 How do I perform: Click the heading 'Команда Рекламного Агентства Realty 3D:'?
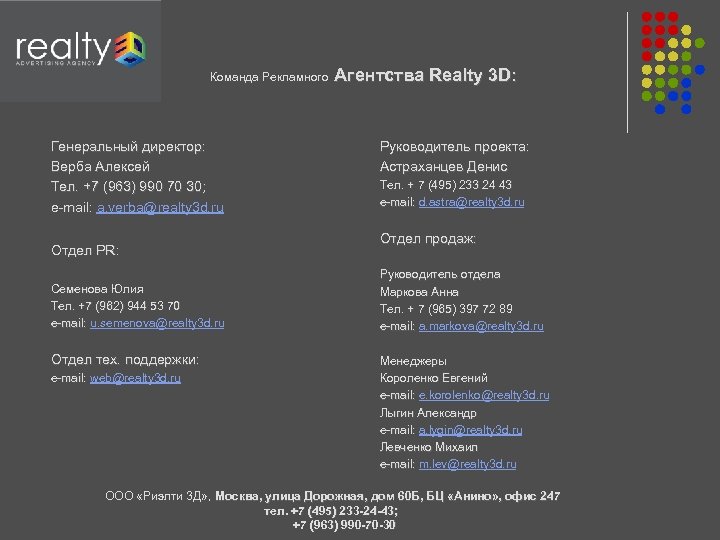(363, 75)
